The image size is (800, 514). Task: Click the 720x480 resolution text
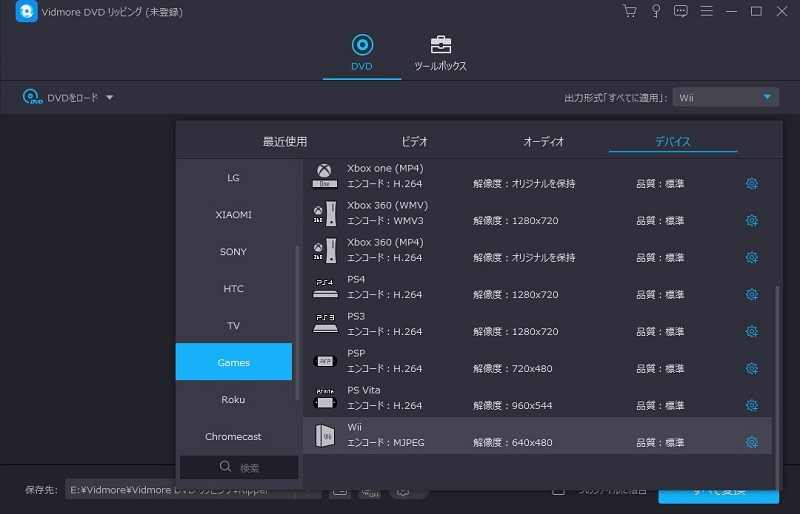tap(532, 369)
